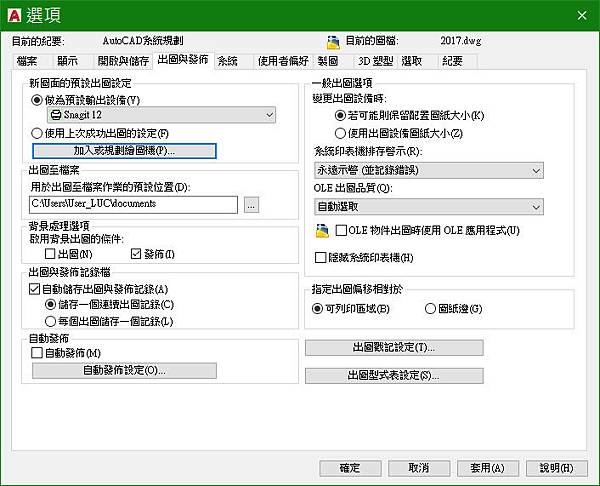
Task: Select the 出圖與發佈 tab
Action: point(183,60)
